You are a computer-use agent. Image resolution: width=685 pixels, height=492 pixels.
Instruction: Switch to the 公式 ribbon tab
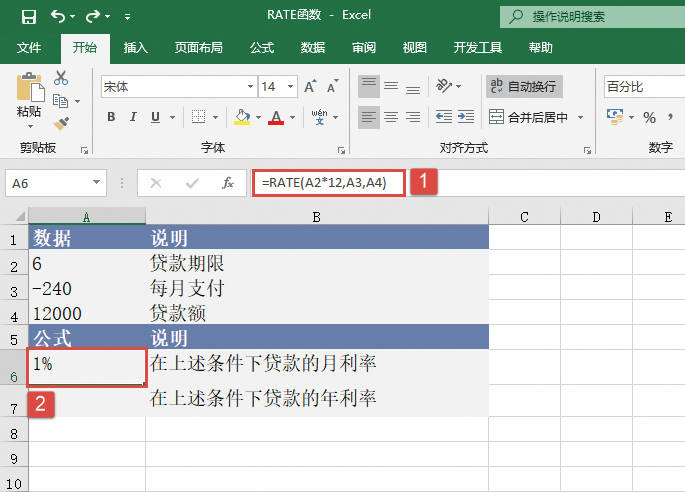pos(262,47)
